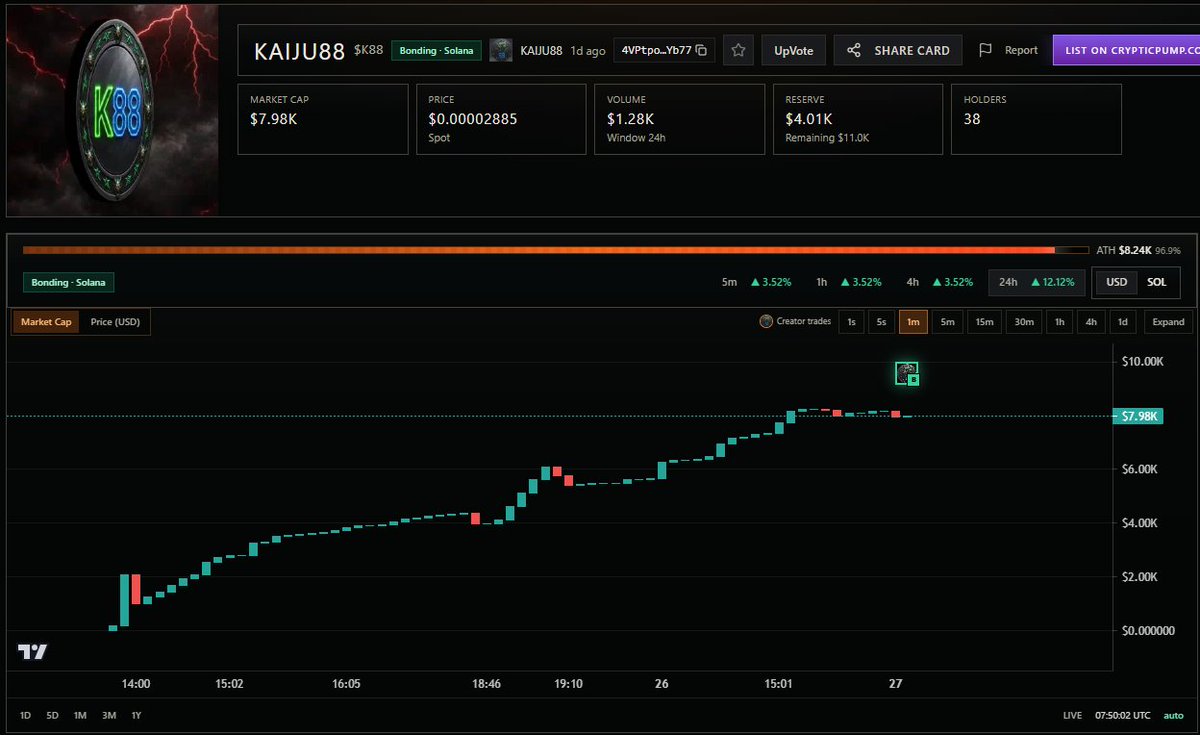Viewport: 1200px width, 735px height.
Task: Click List on CrypticPump button
Action: point(1125,50)
